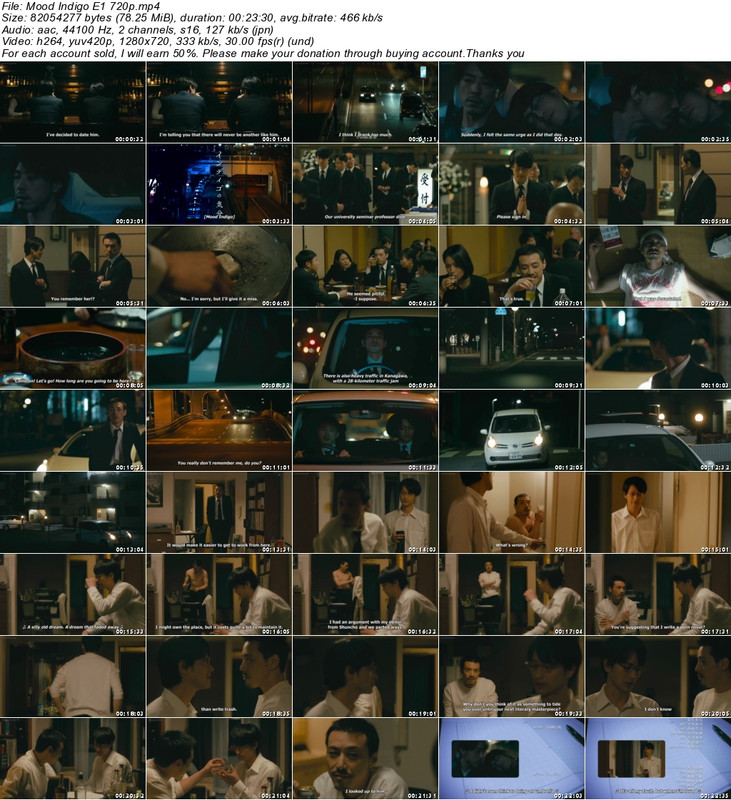This screenshot has height=800, width=731.
Task: Select the white car headlights frame at 00:12:05
Action: coord(511,430)
